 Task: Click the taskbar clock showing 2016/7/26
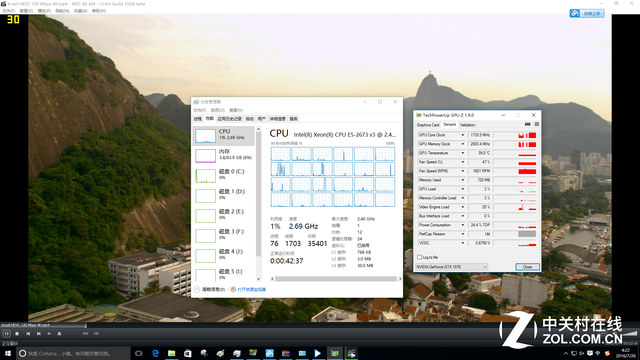coord(625,353)
